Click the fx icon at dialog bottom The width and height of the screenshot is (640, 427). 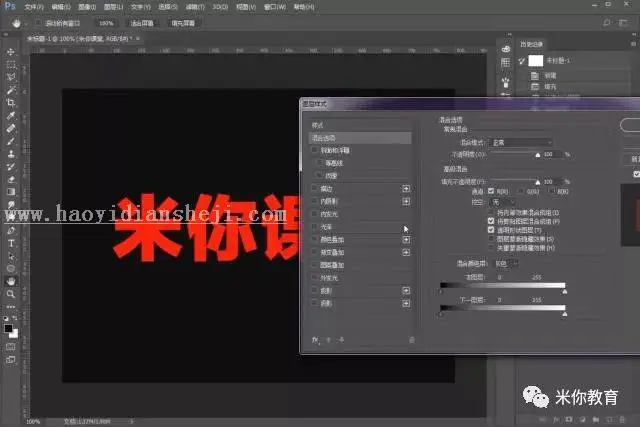315,340
